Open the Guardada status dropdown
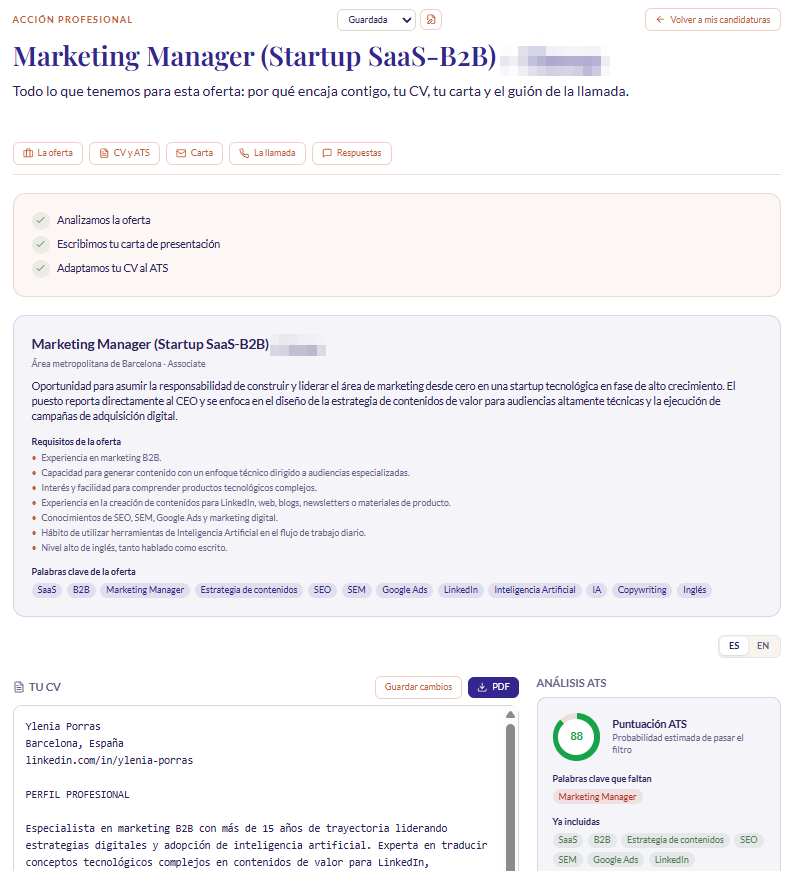794x871 pixels. point(376,20)
